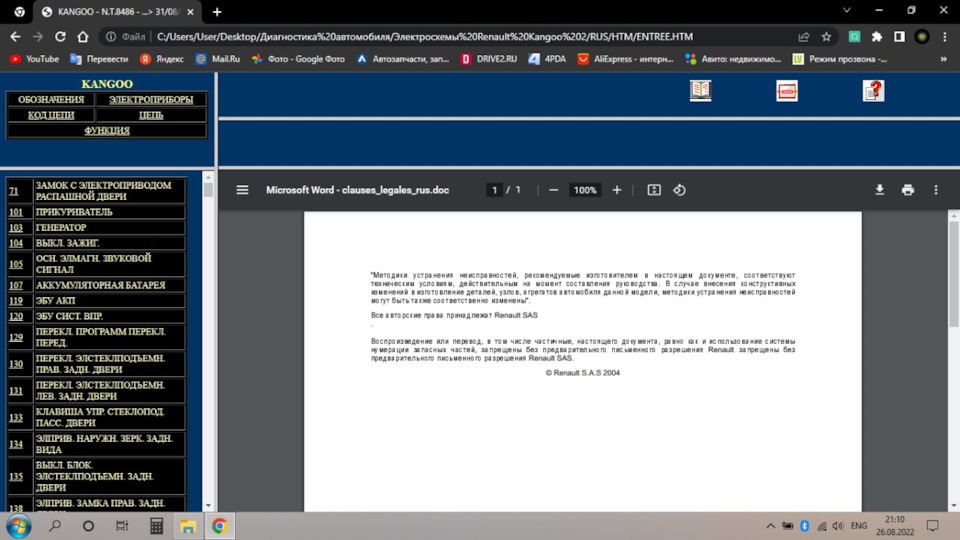Viewport: 960px width, 540px height.
Task: Open component 120 link
Action: click(15, 317)
